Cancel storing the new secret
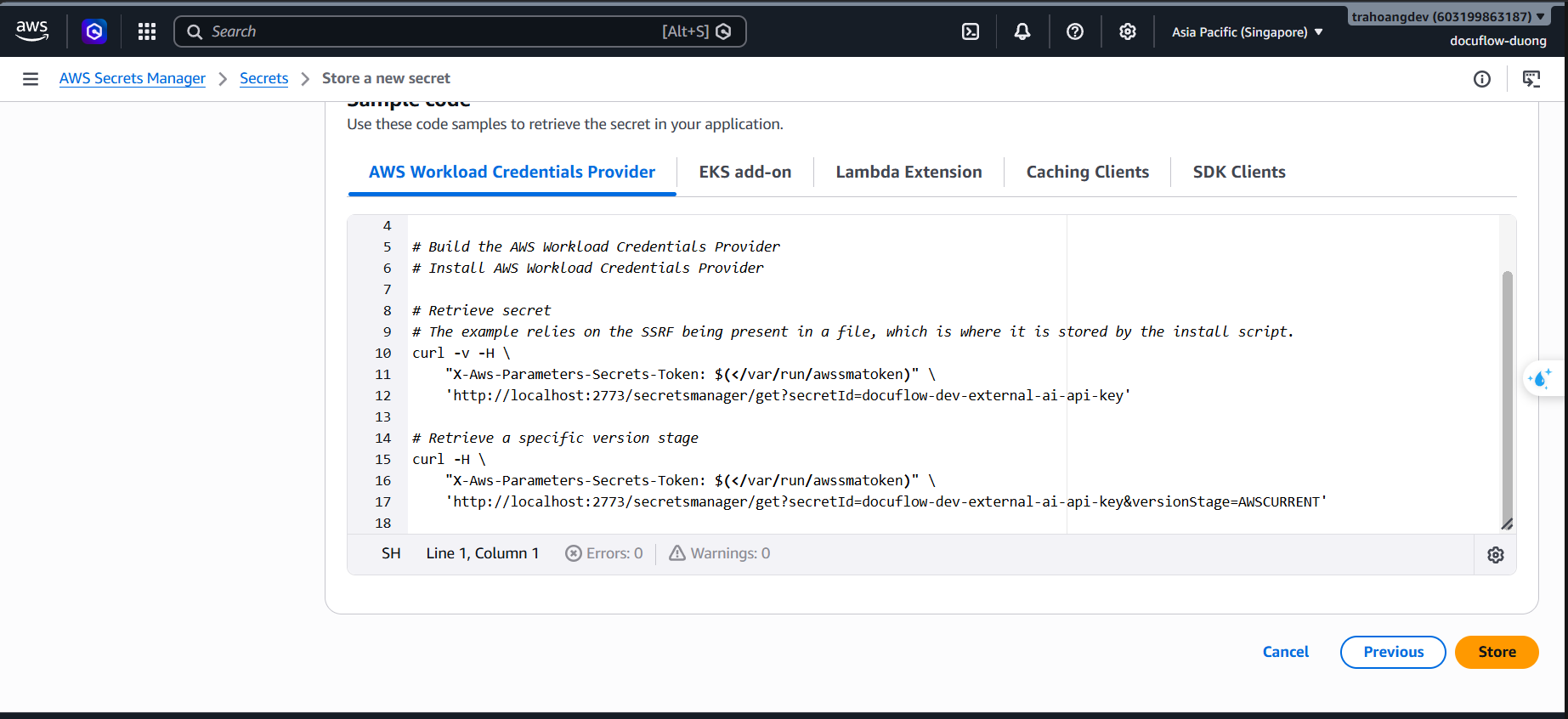 [x=1286, y=652]
